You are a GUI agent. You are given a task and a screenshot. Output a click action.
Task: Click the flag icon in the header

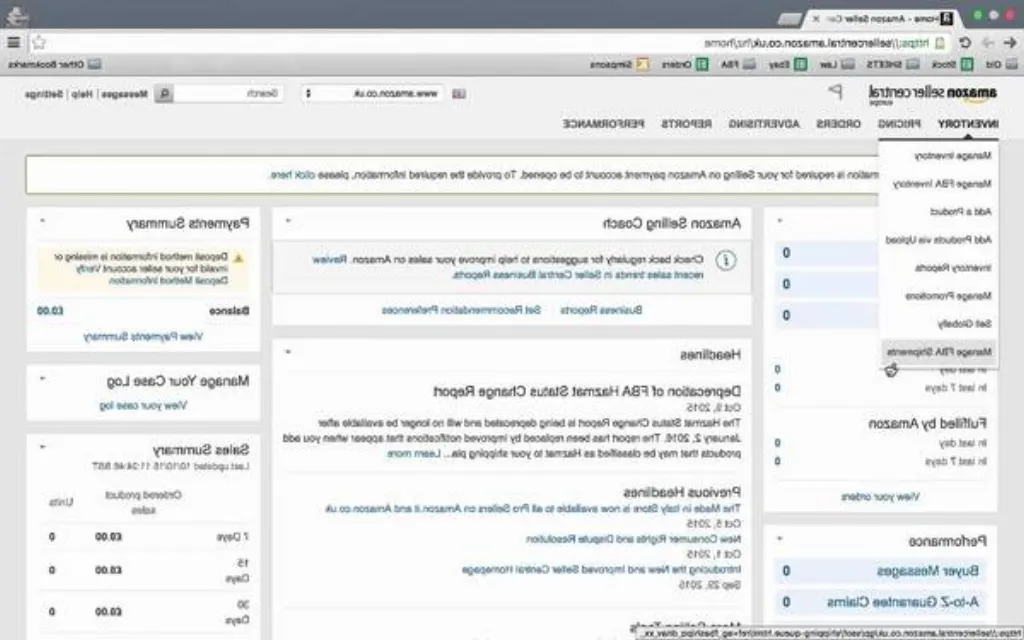(835, 92)
